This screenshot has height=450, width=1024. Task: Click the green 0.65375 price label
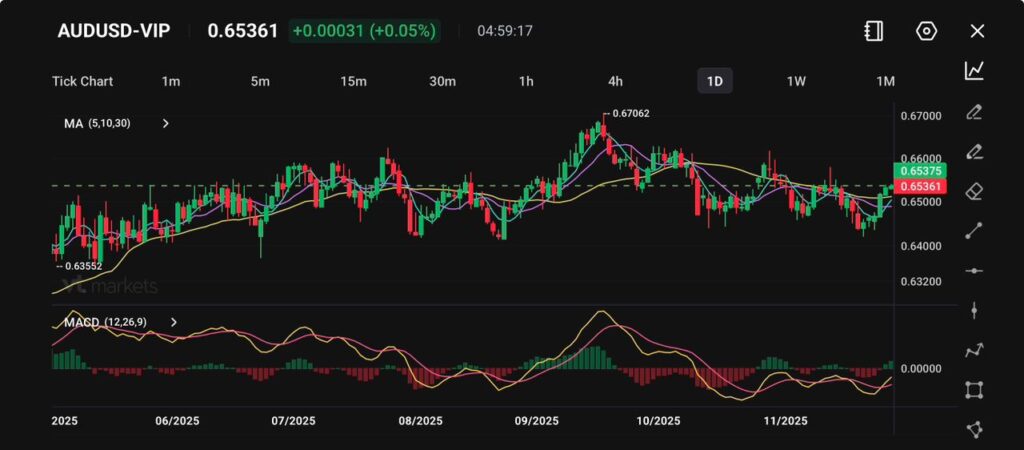[x=916, y=171]
